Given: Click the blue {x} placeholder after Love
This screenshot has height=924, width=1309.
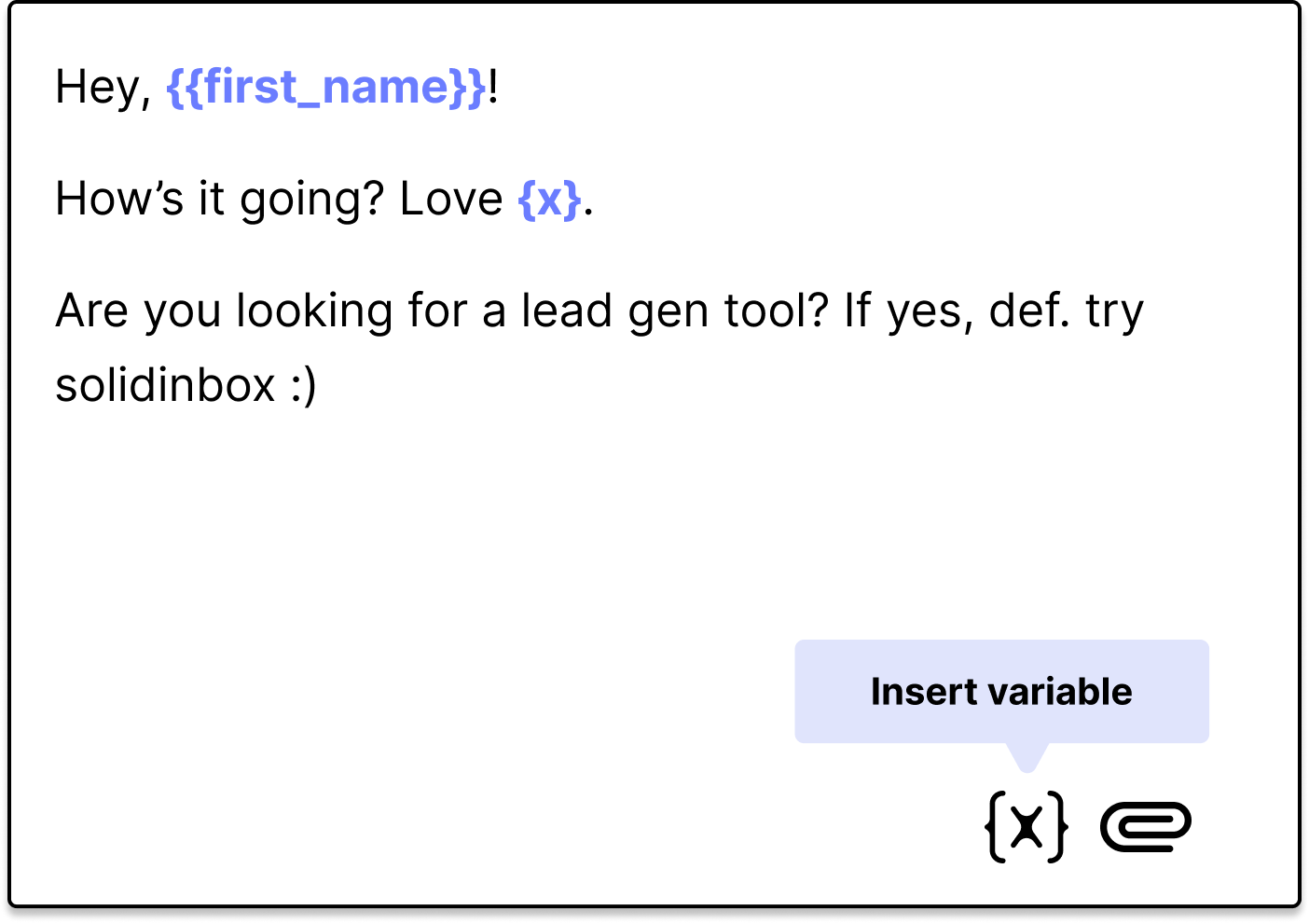Looking at the screenshot, I should (x=549, y=200).
